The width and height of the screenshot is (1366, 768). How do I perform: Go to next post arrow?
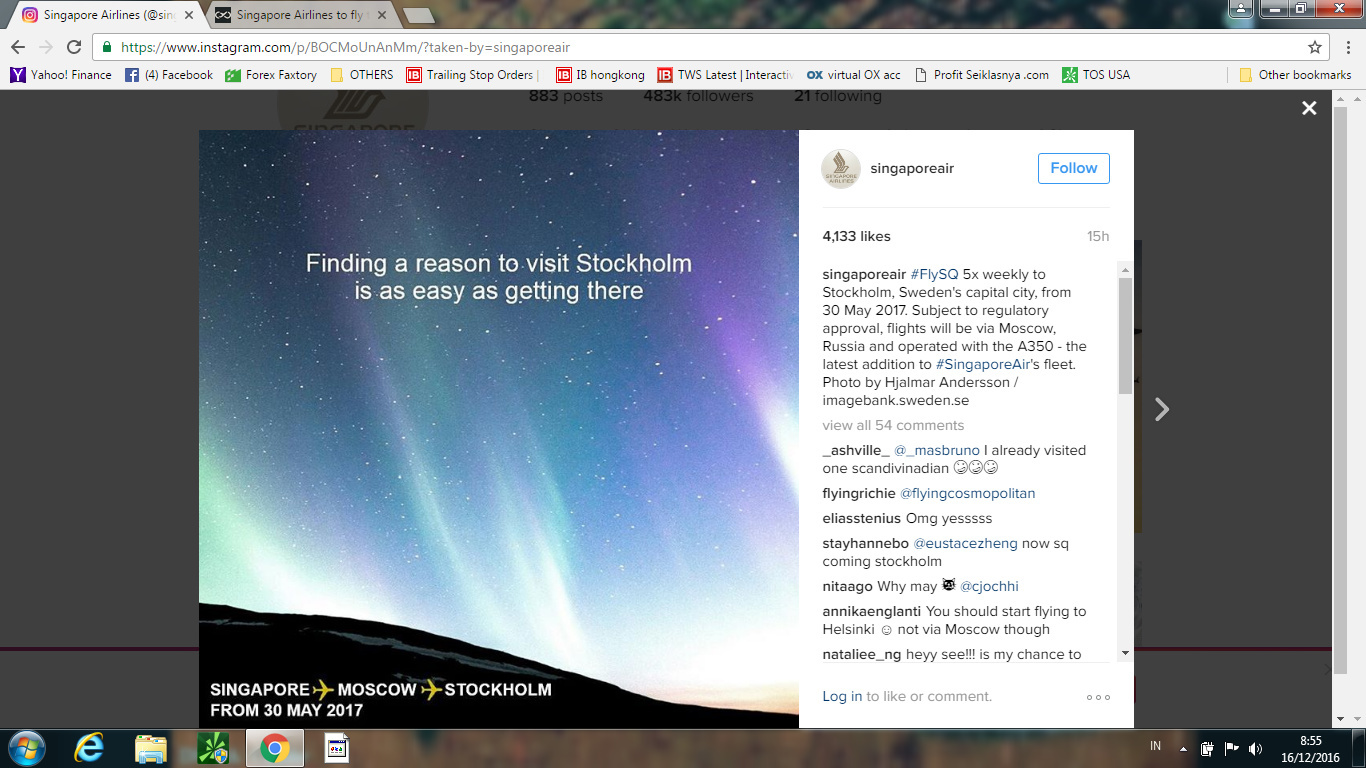[1162, 409]
